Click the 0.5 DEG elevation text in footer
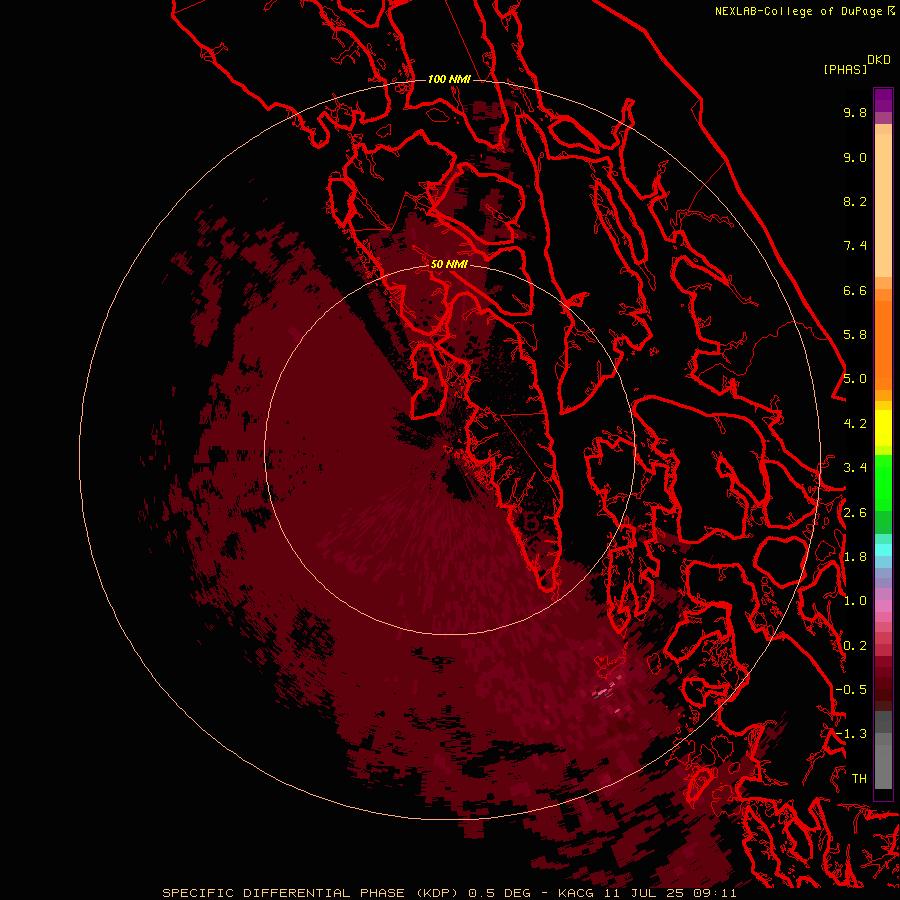The height and width of the screenshot is (900, 900). (x=502, y=893)
